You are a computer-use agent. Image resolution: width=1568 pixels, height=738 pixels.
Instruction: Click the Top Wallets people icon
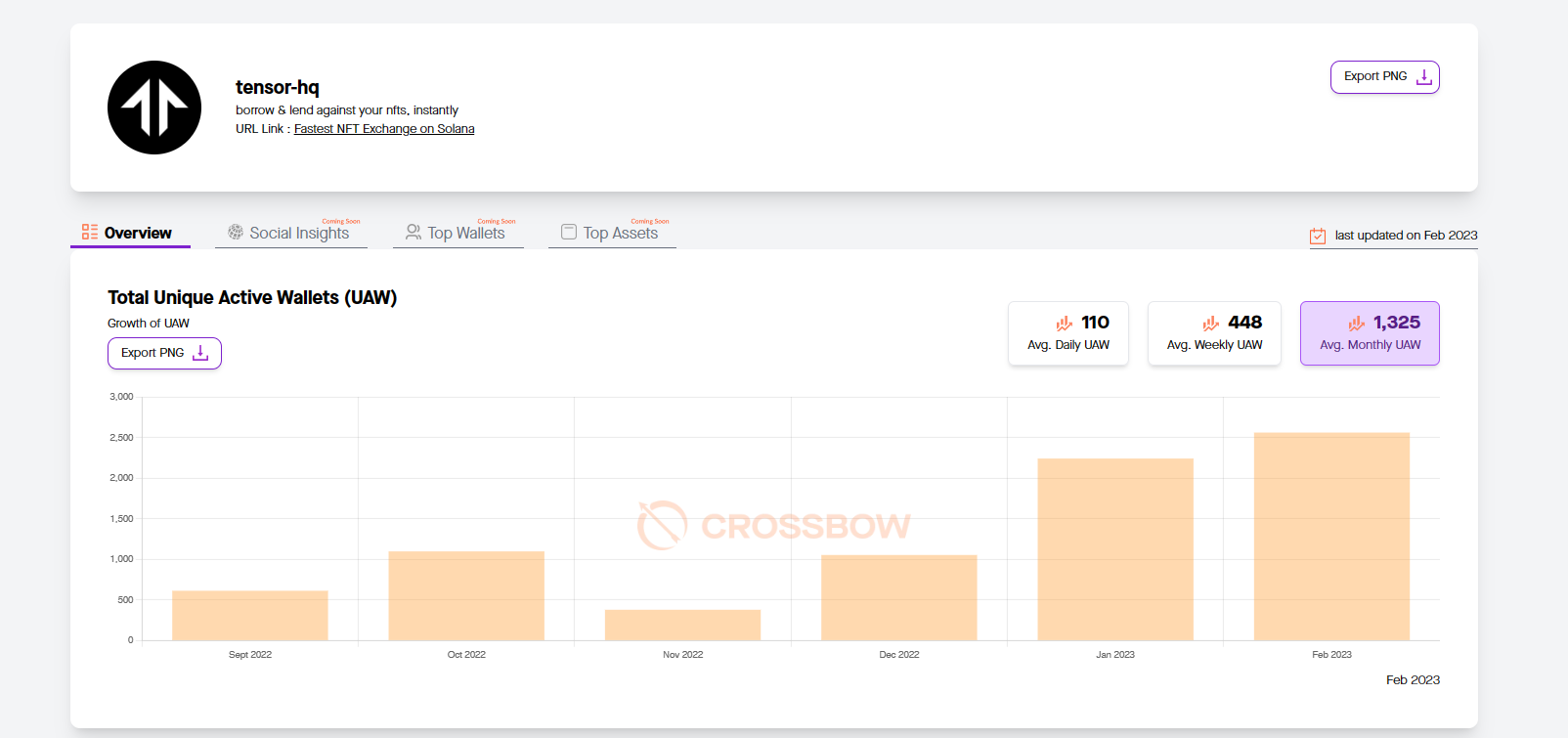414,232
